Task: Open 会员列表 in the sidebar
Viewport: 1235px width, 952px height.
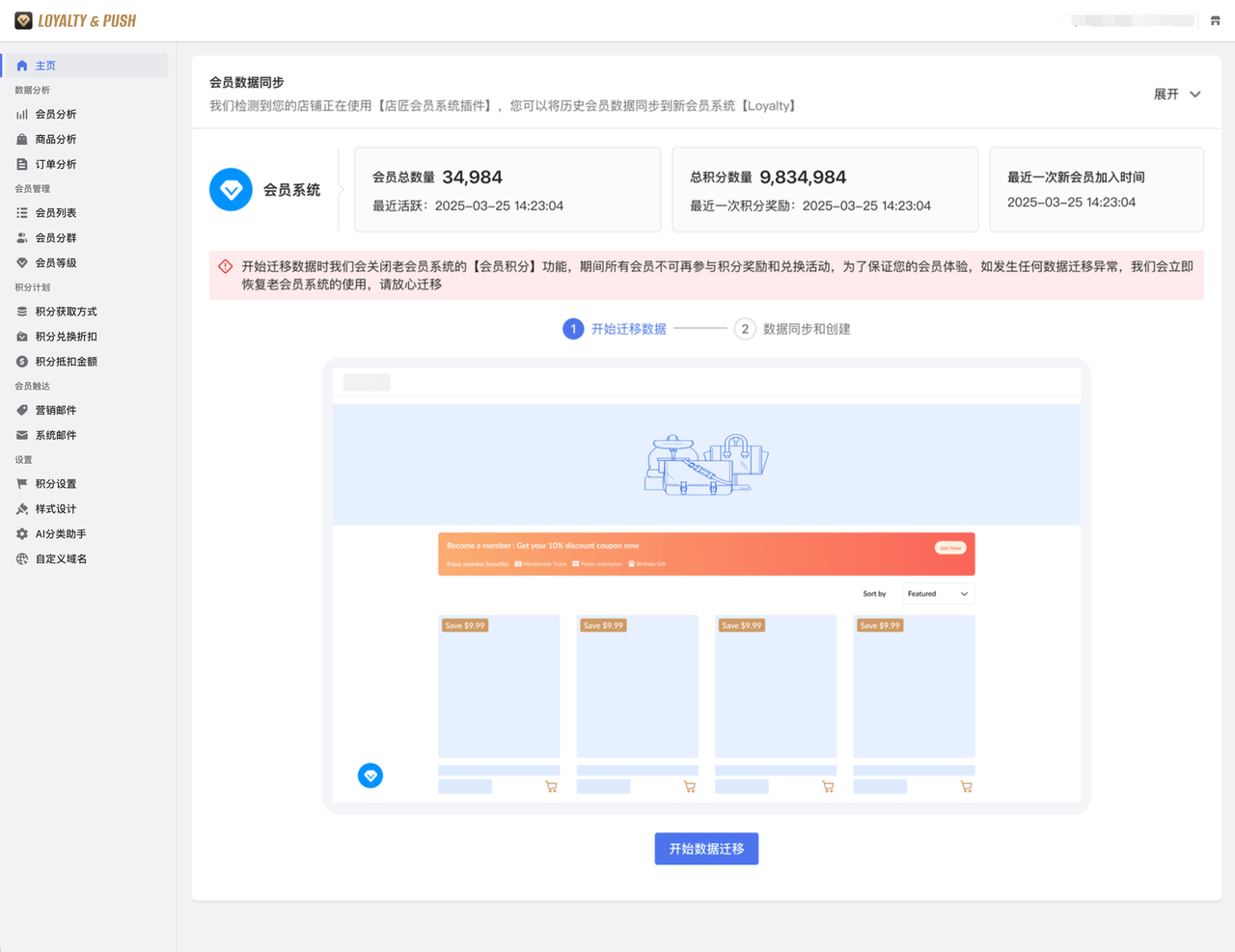Action: (56, 213)
